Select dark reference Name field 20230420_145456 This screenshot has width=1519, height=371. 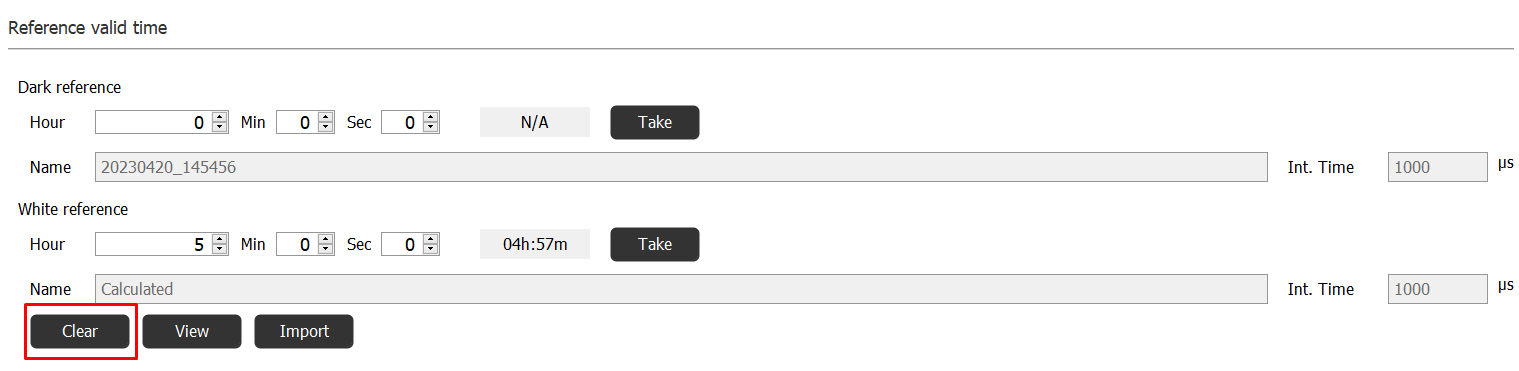pyautogui.click(x=681, y=167)
